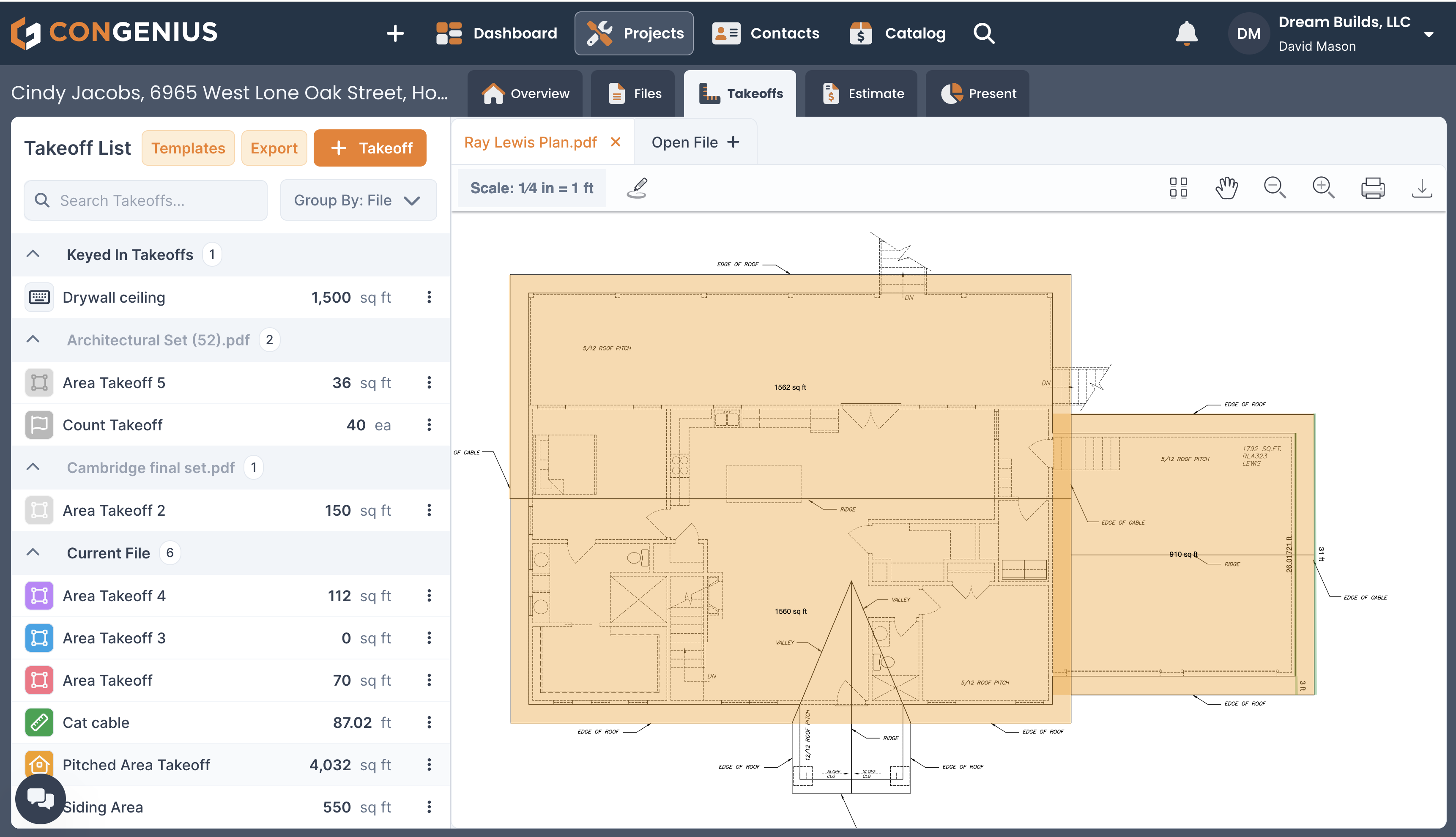Create a new Takeoff
Screen dimensions: 1456x837
click(369, 148)
